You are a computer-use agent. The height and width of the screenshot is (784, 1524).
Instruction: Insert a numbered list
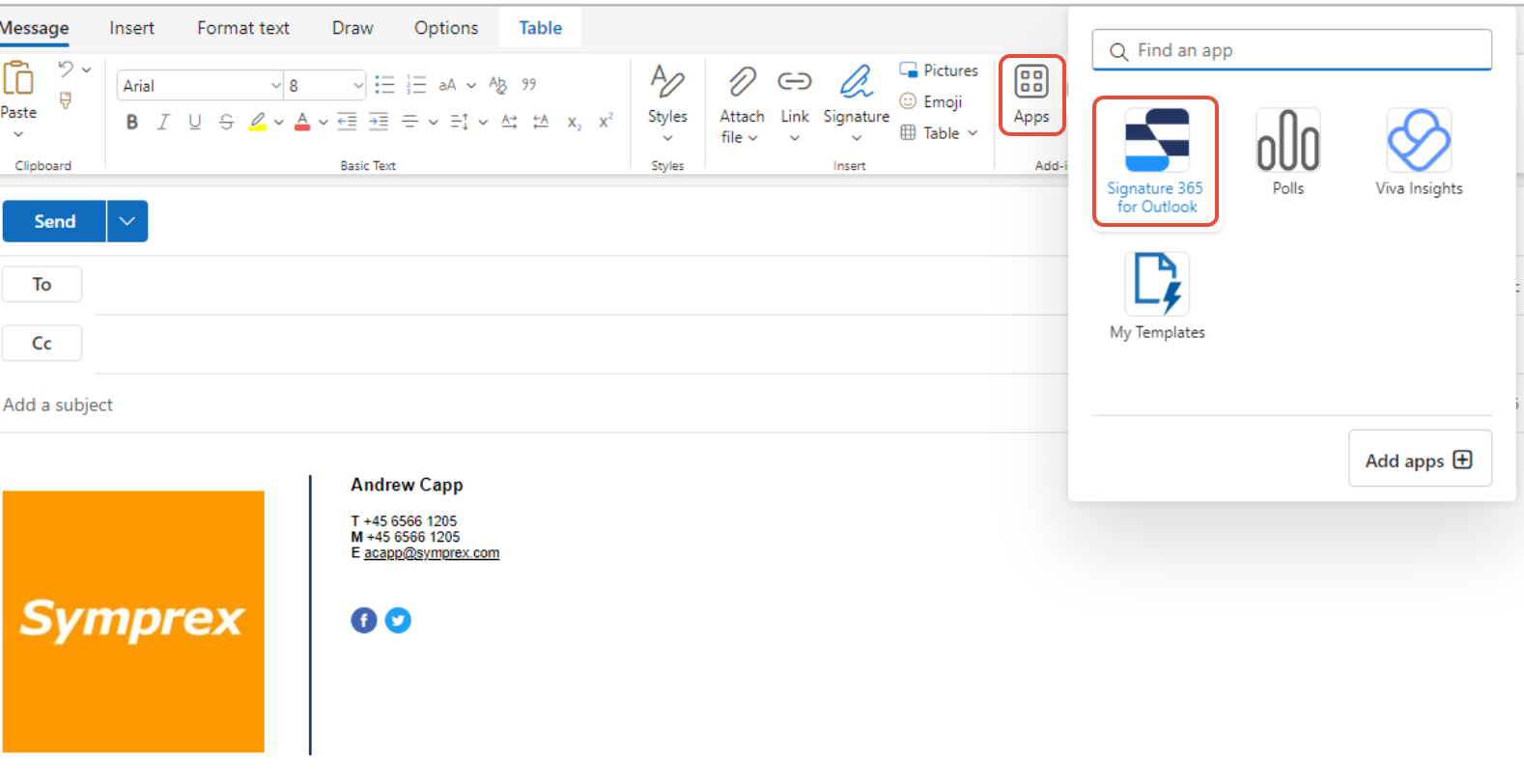416,85
